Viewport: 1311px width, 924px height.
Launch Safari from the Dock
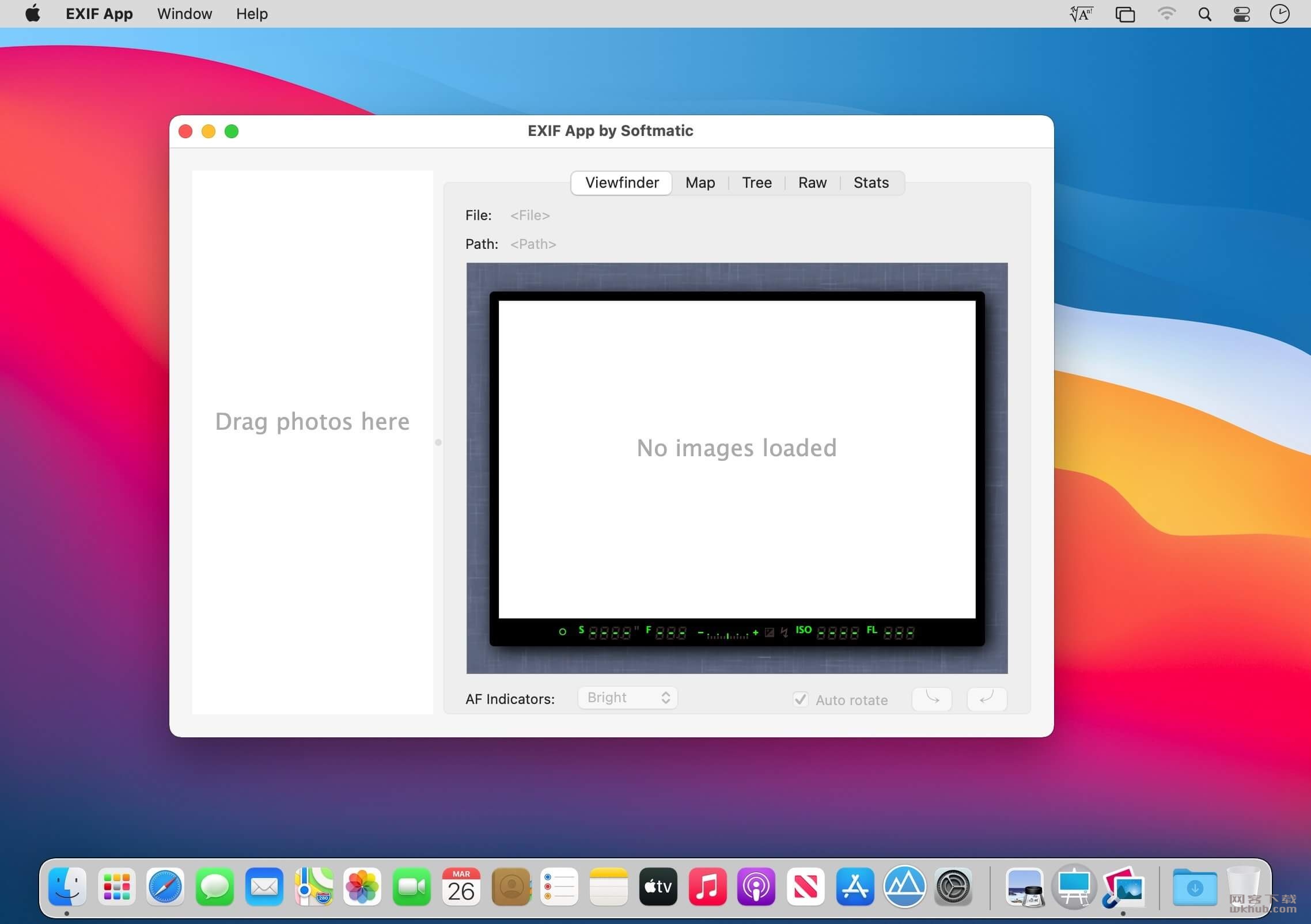pos(165,886)
